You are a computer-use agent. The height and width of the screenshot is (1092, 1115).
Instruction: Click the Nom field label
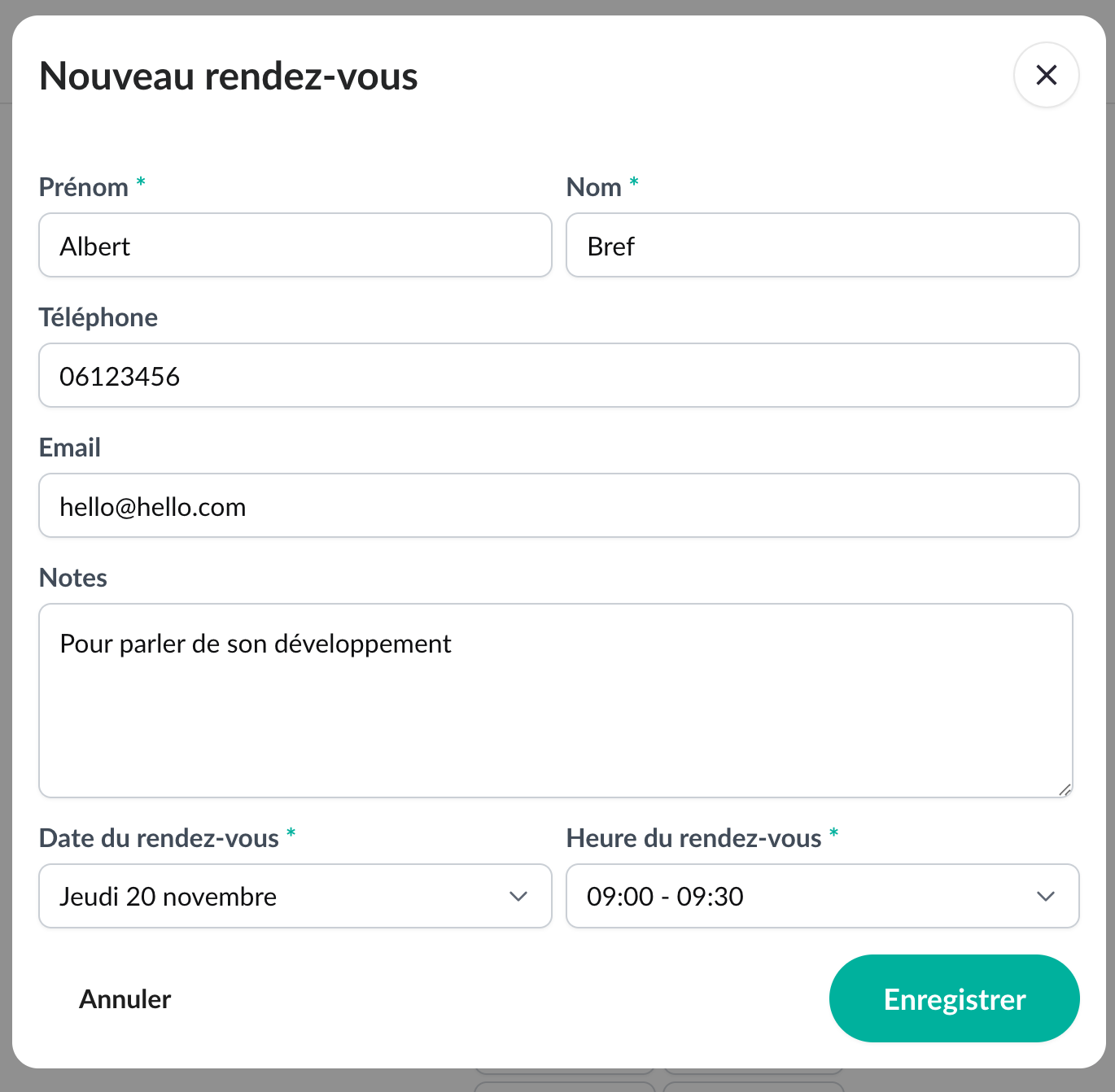pyautogui.click(x=593, y=187)
